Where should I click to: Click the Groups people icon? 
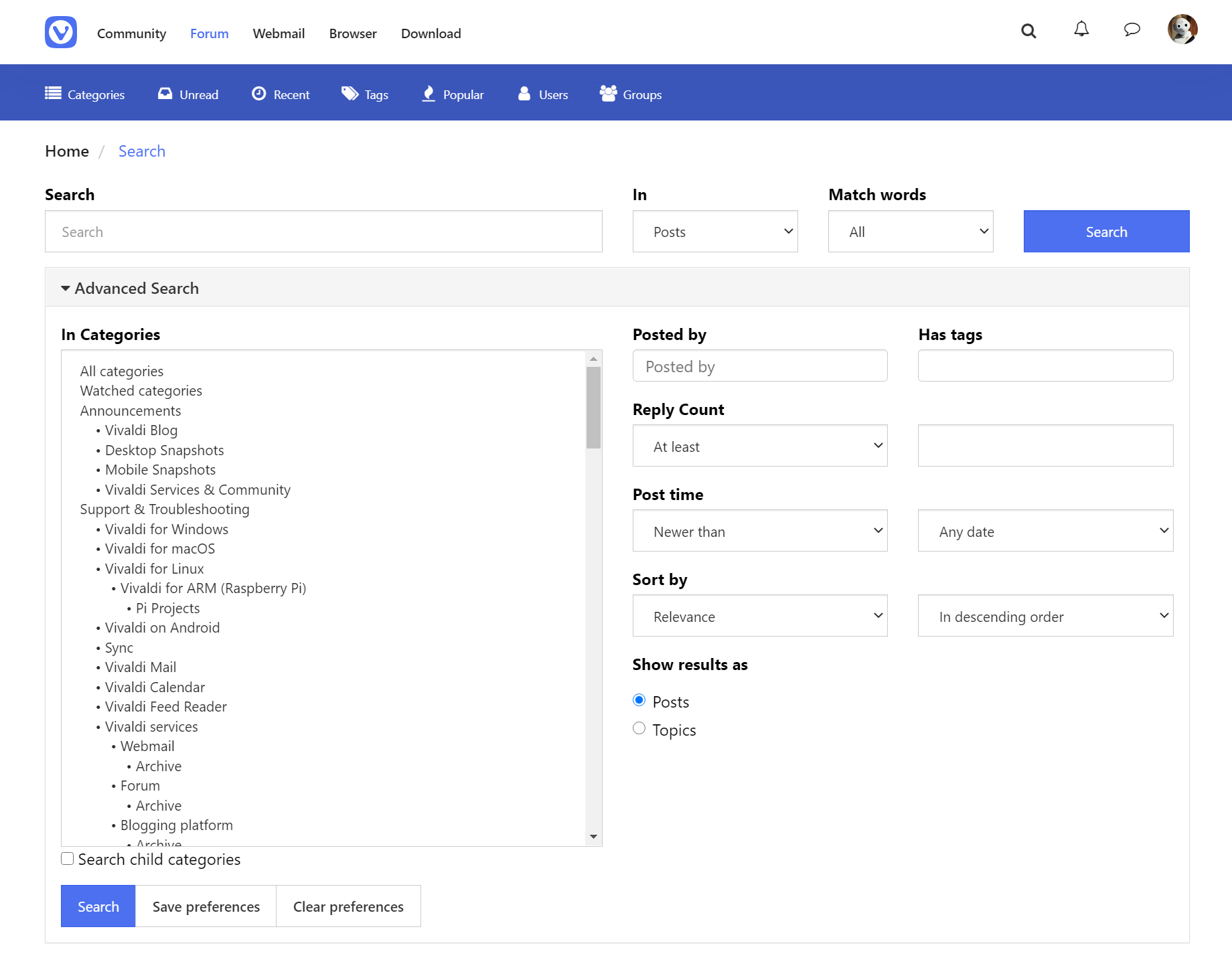pyautogui.click(x=608, y=94)
